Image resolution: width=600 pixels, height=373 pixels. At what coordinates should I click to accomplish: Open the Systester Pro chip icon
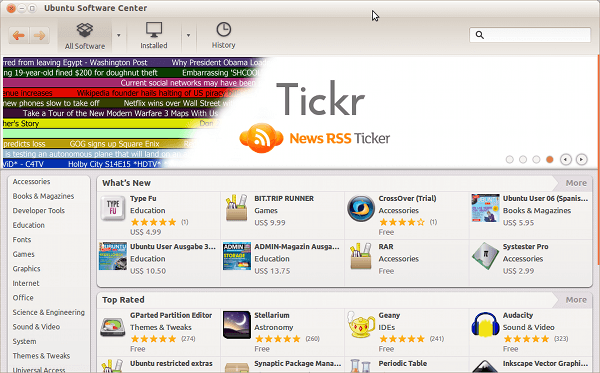tap(485, 256)
